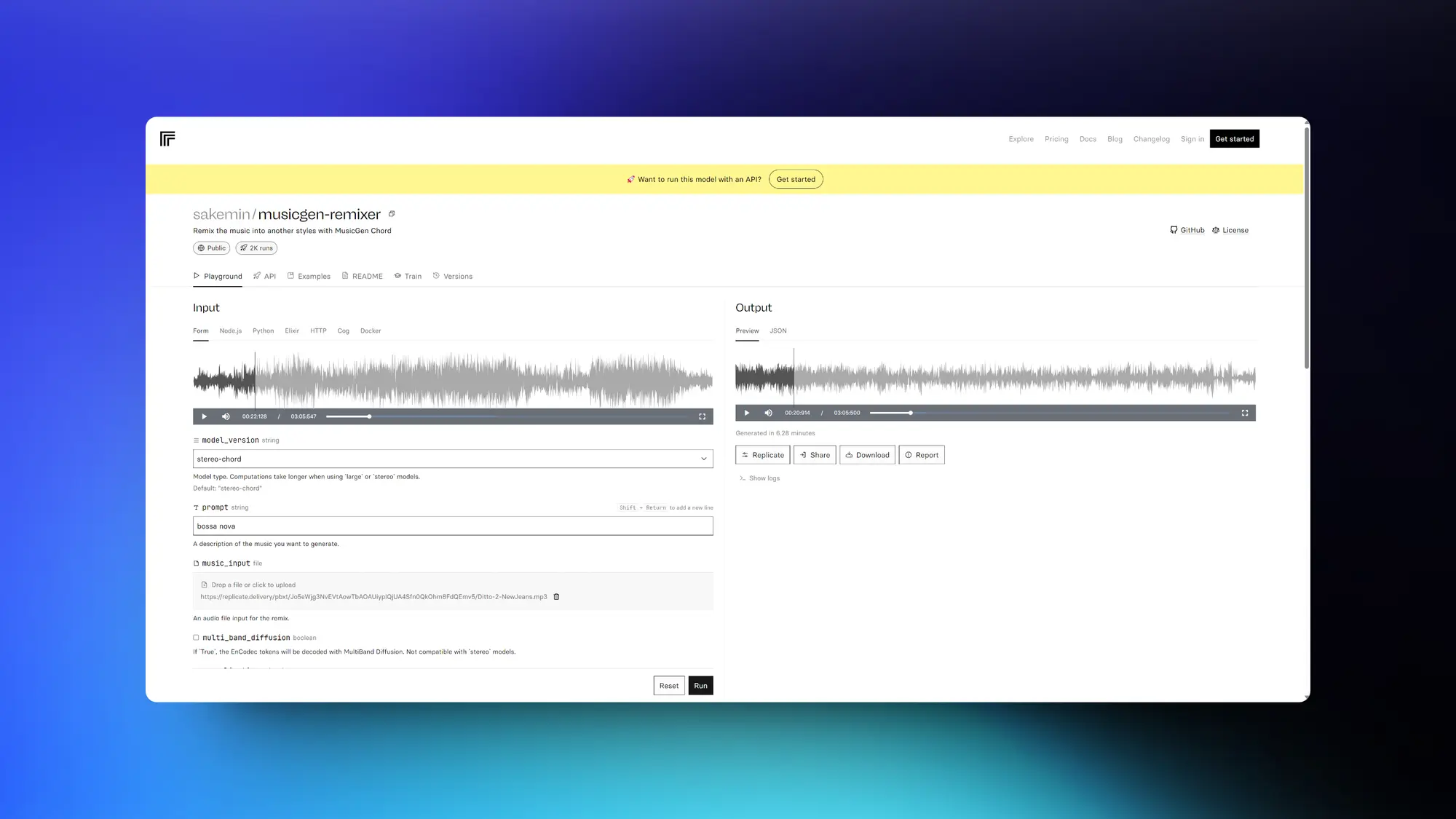The height and width of the screenshot is (819, 1456).
Task: Play the output audio track
Action: pyautogui.click(x=746, y=413)
